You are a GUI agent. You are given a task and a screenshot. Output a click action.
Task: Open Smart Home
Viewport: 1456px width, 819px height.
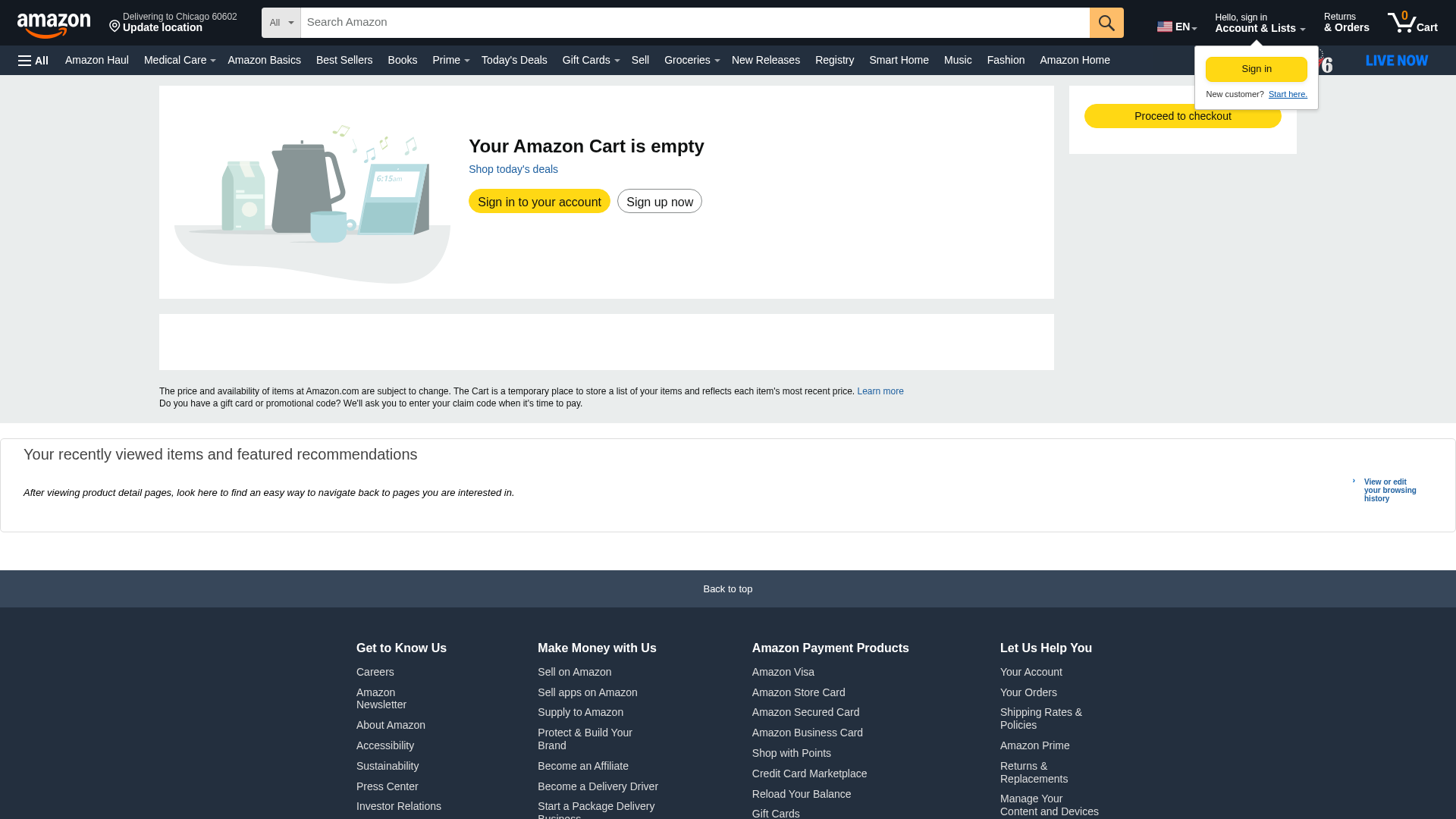899,60
